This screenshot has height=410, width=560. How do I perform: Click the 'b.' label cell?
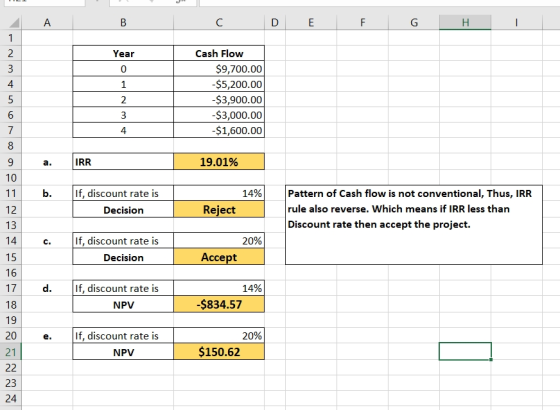click(47, 193)
